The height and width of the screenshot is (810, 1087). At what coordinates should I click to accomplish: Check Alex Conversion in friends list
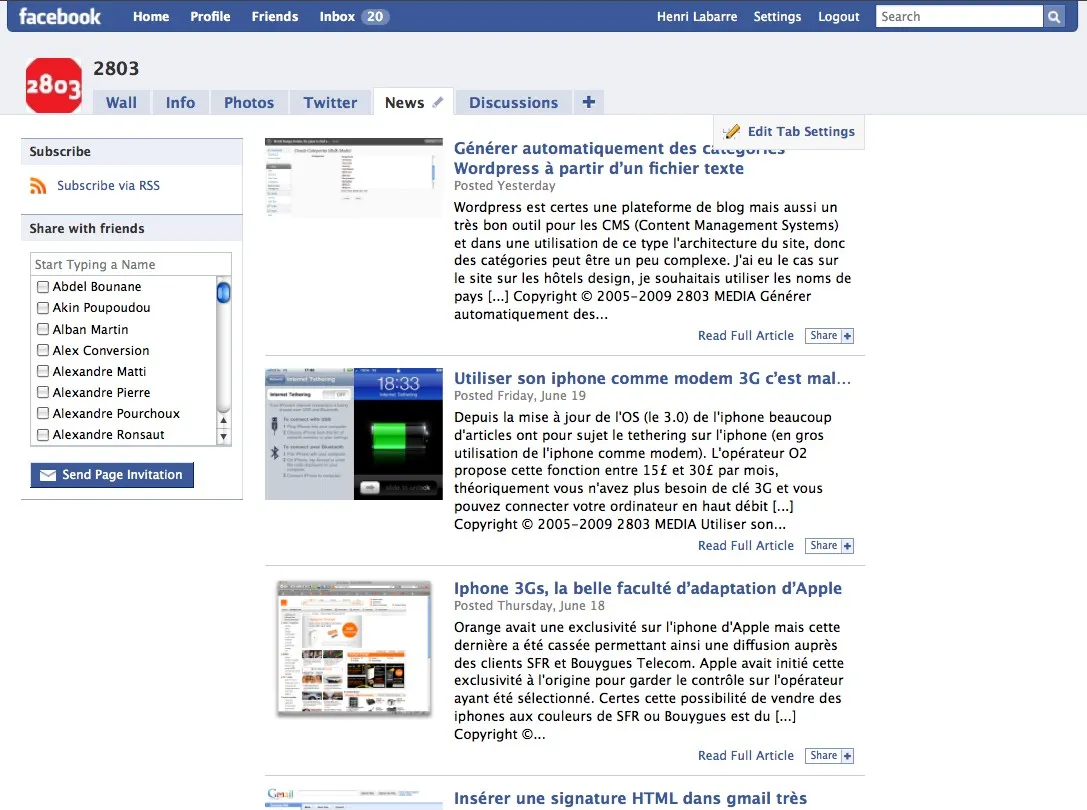click(x=43, y=350)
